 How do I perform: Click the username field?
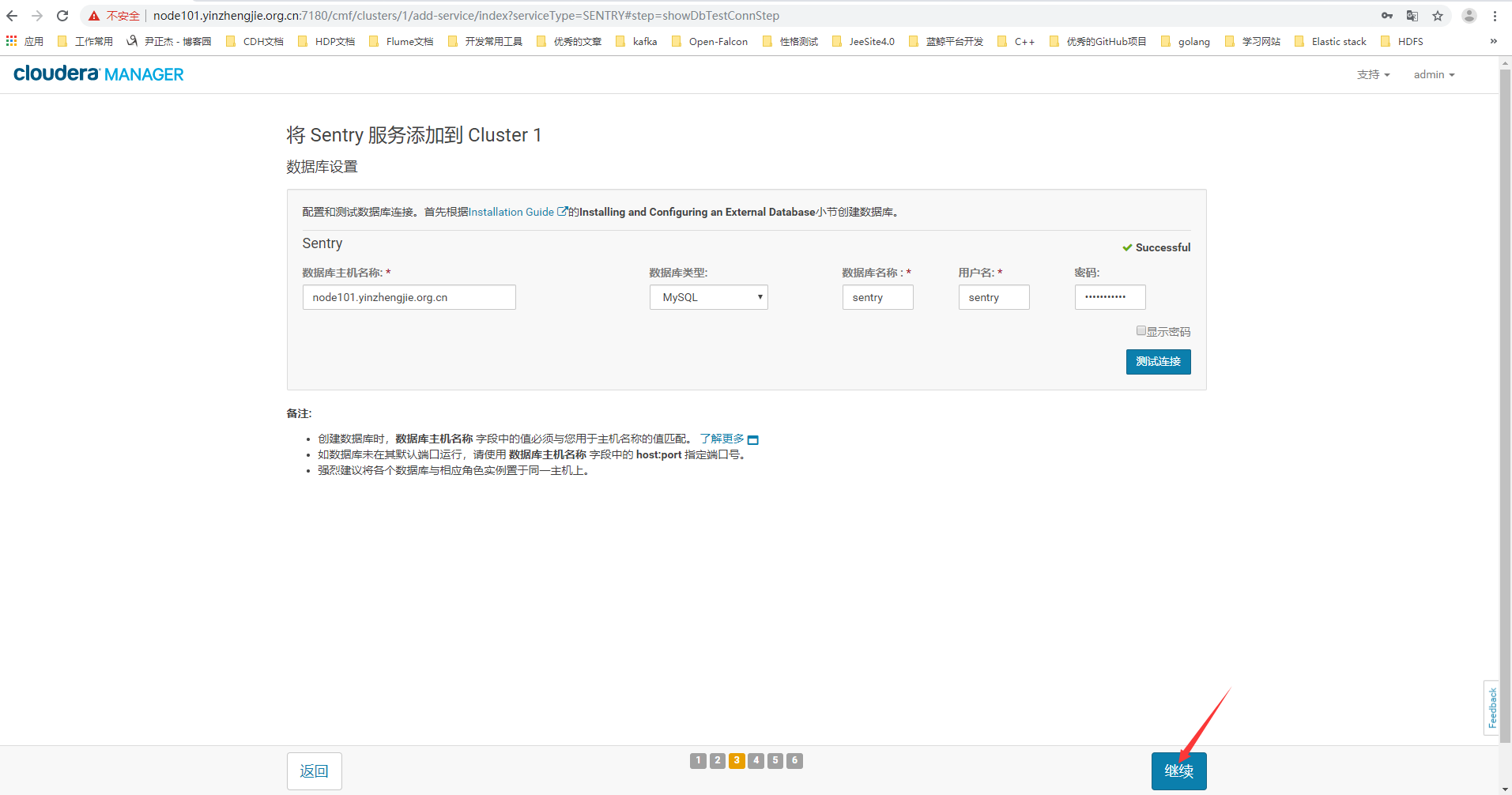point(994,297)
